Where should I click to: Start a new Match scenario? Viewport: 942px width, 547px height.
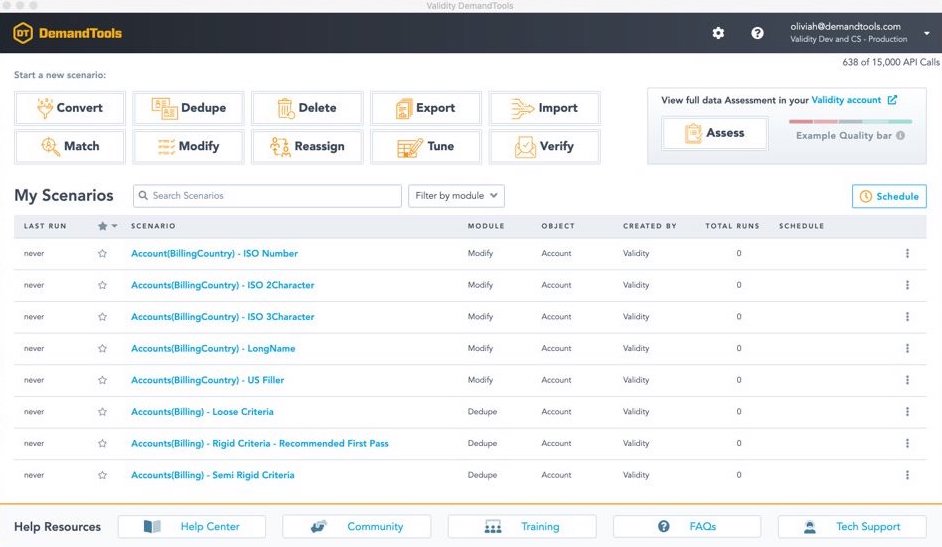coord(70,147)
